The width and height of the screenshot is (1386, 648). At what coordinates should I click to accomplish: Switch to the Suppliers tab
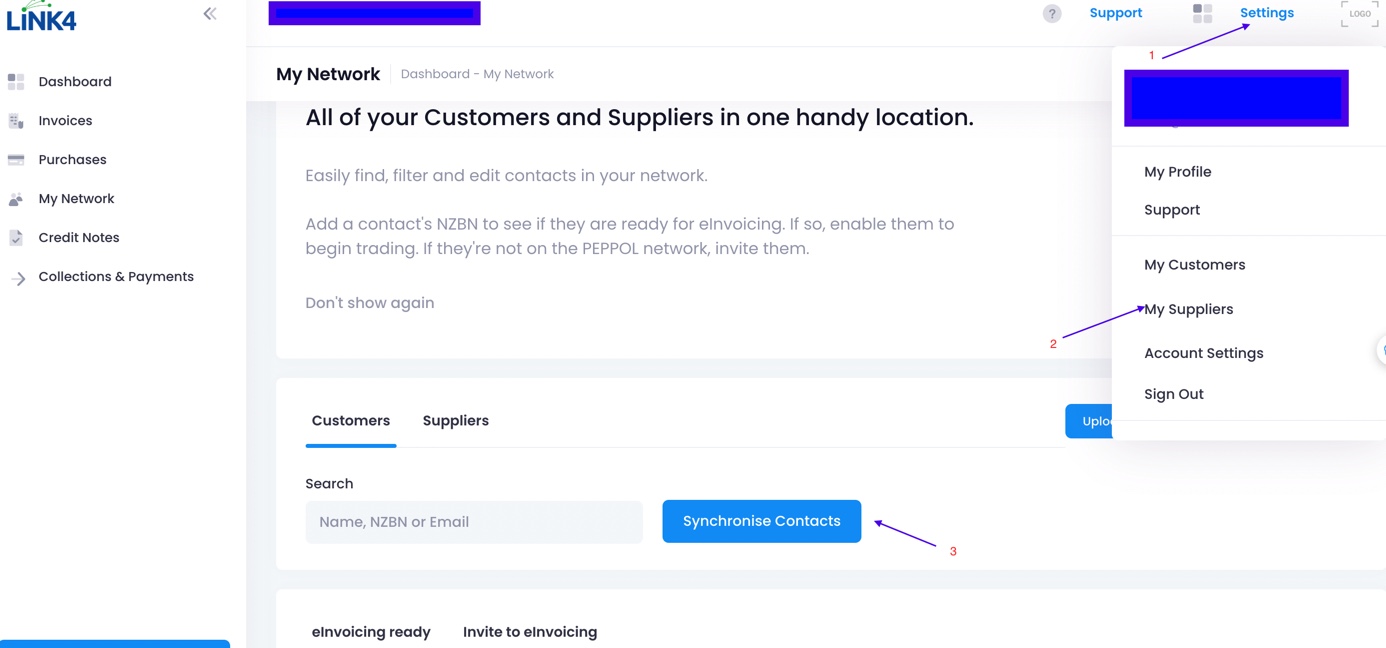click(455, 421)
